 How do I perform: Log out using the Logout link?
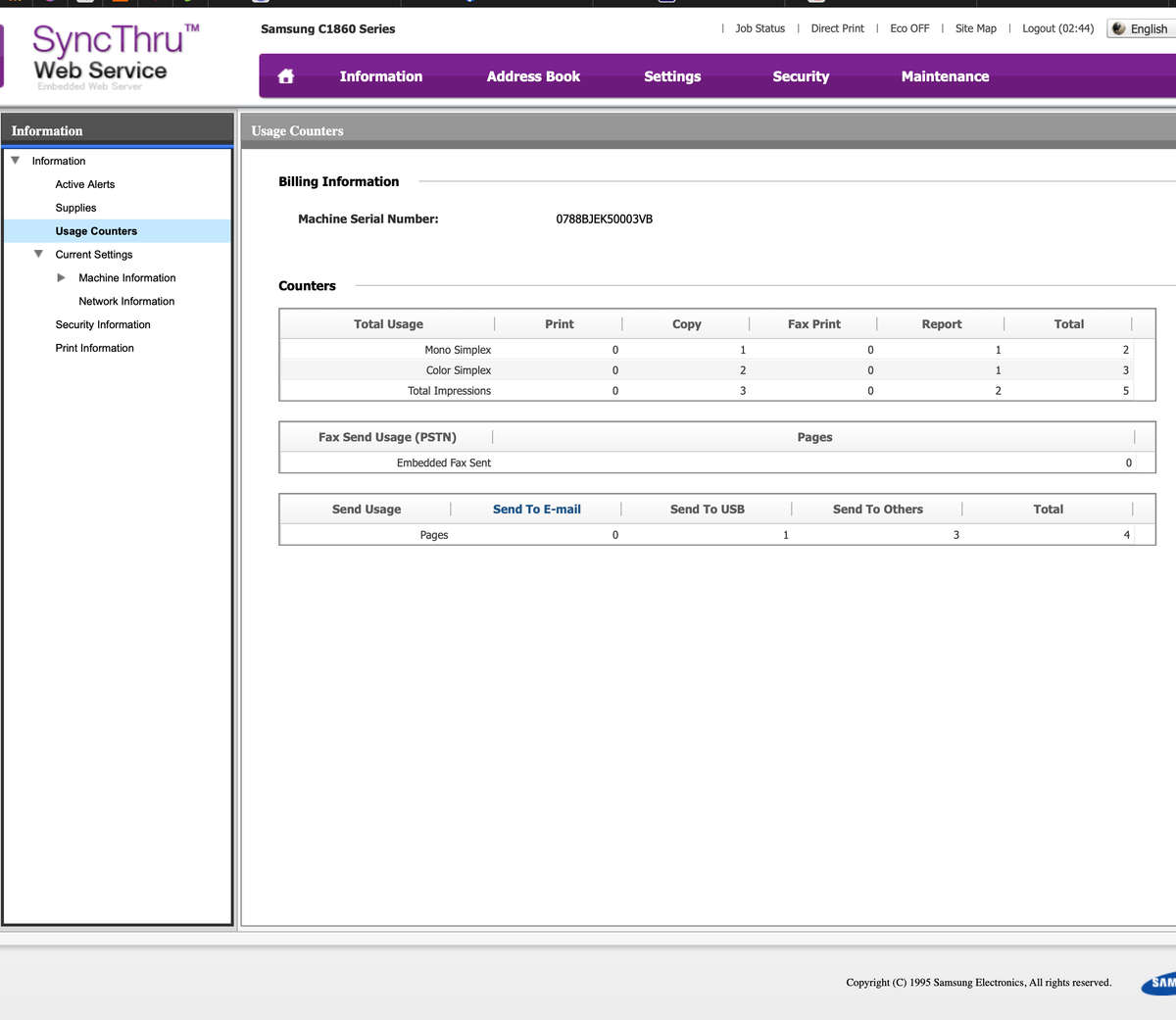(x=1057, y=28)
